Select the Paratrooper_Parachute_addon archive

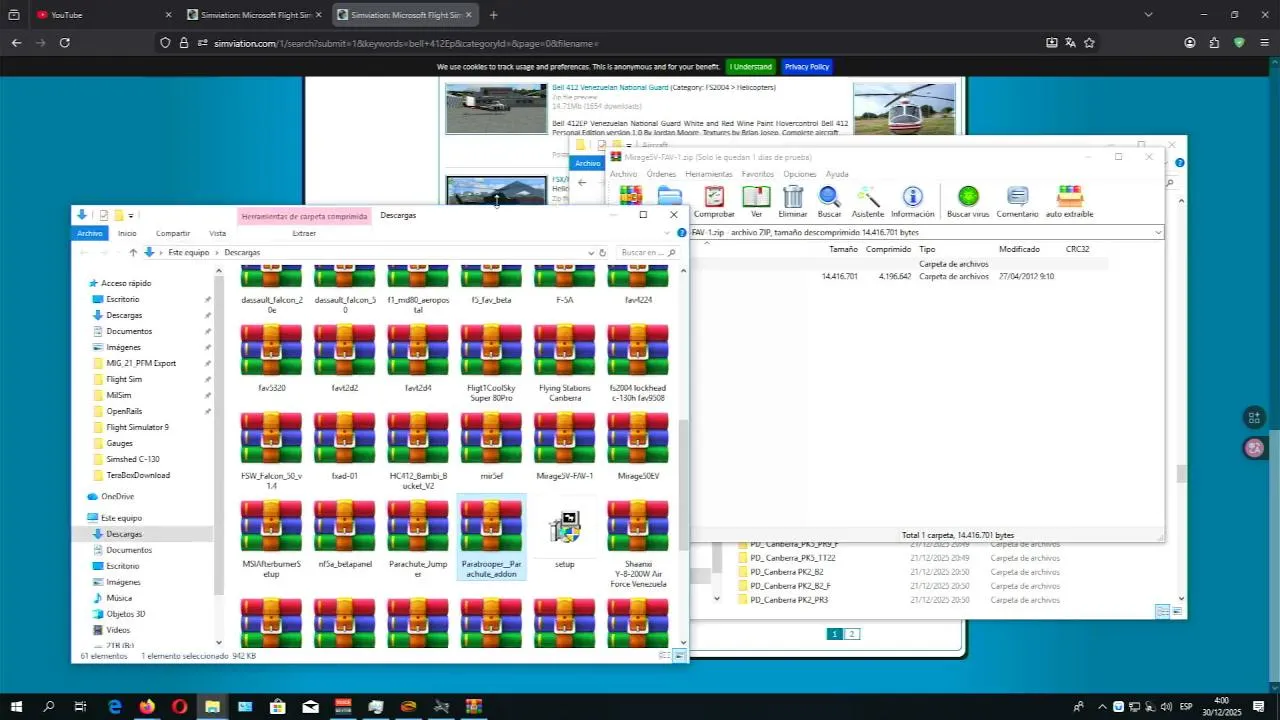[x=491, y=538]
